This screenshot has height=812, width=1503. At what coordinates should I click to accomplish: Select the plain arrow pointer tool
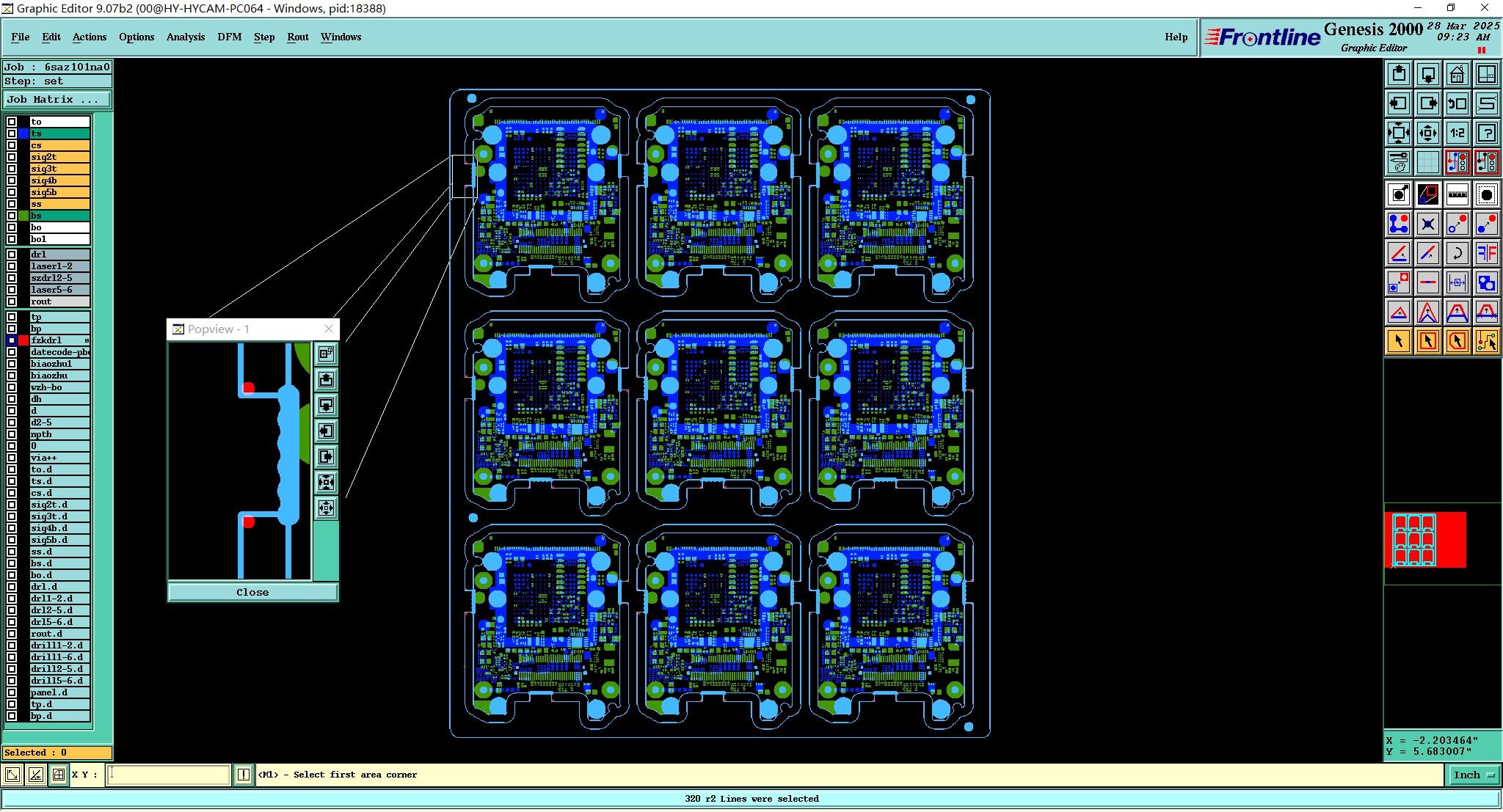[x=1399, y=341]
